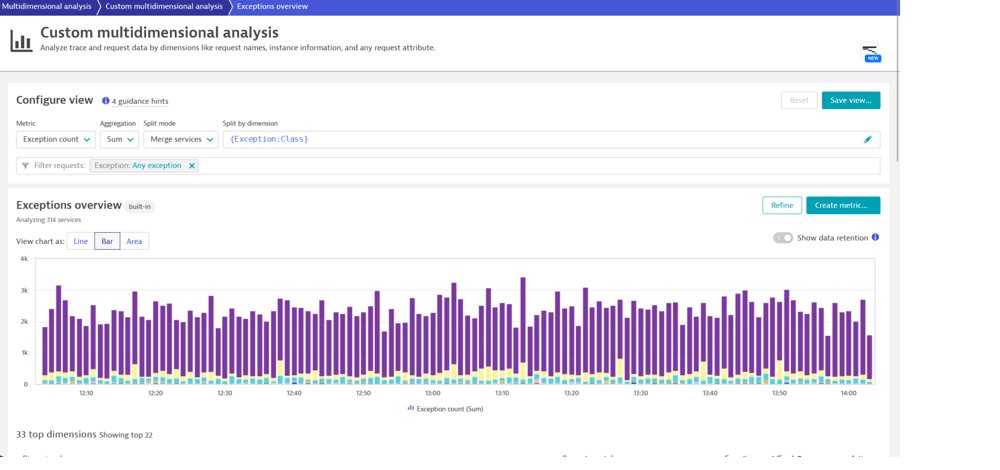Screen dimensions: 1000x470
Task: Click the info icon beside guidance hints
Action: tap(106, 101)
